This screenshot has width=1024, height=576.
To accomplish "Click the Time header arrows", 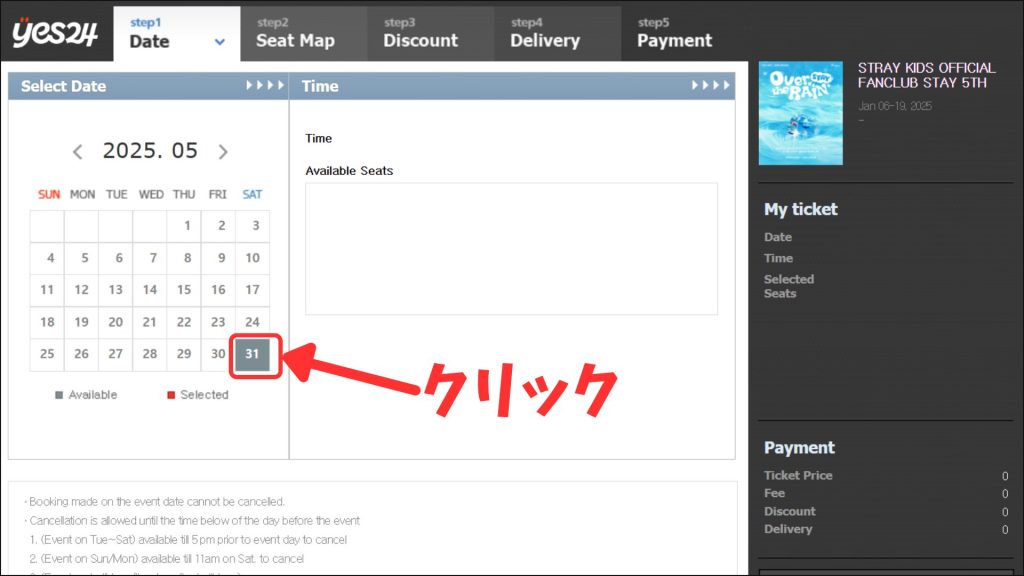I will coord(711,86).
